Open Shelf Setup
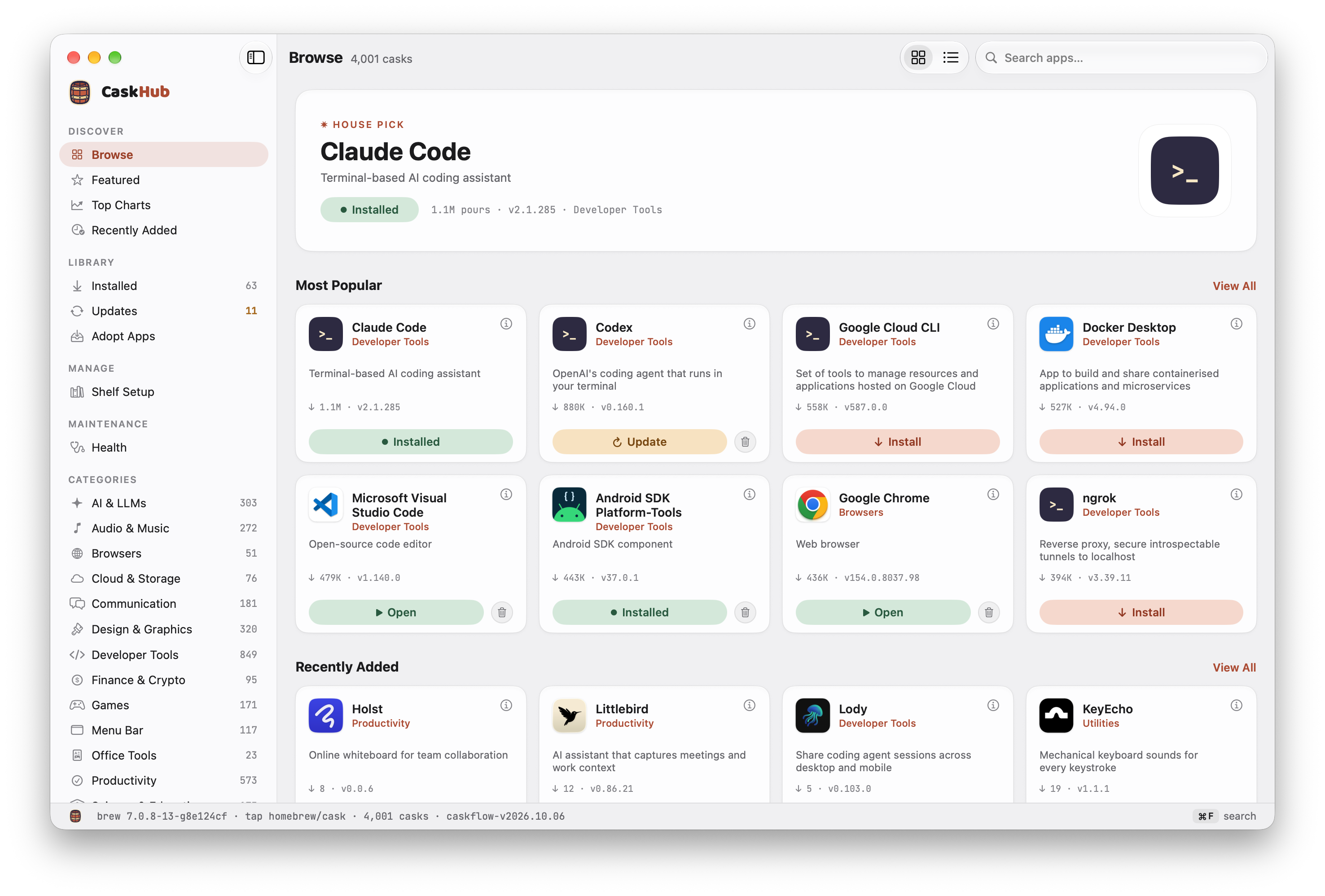Screen dimensions: 1325x896 point(164,392)
